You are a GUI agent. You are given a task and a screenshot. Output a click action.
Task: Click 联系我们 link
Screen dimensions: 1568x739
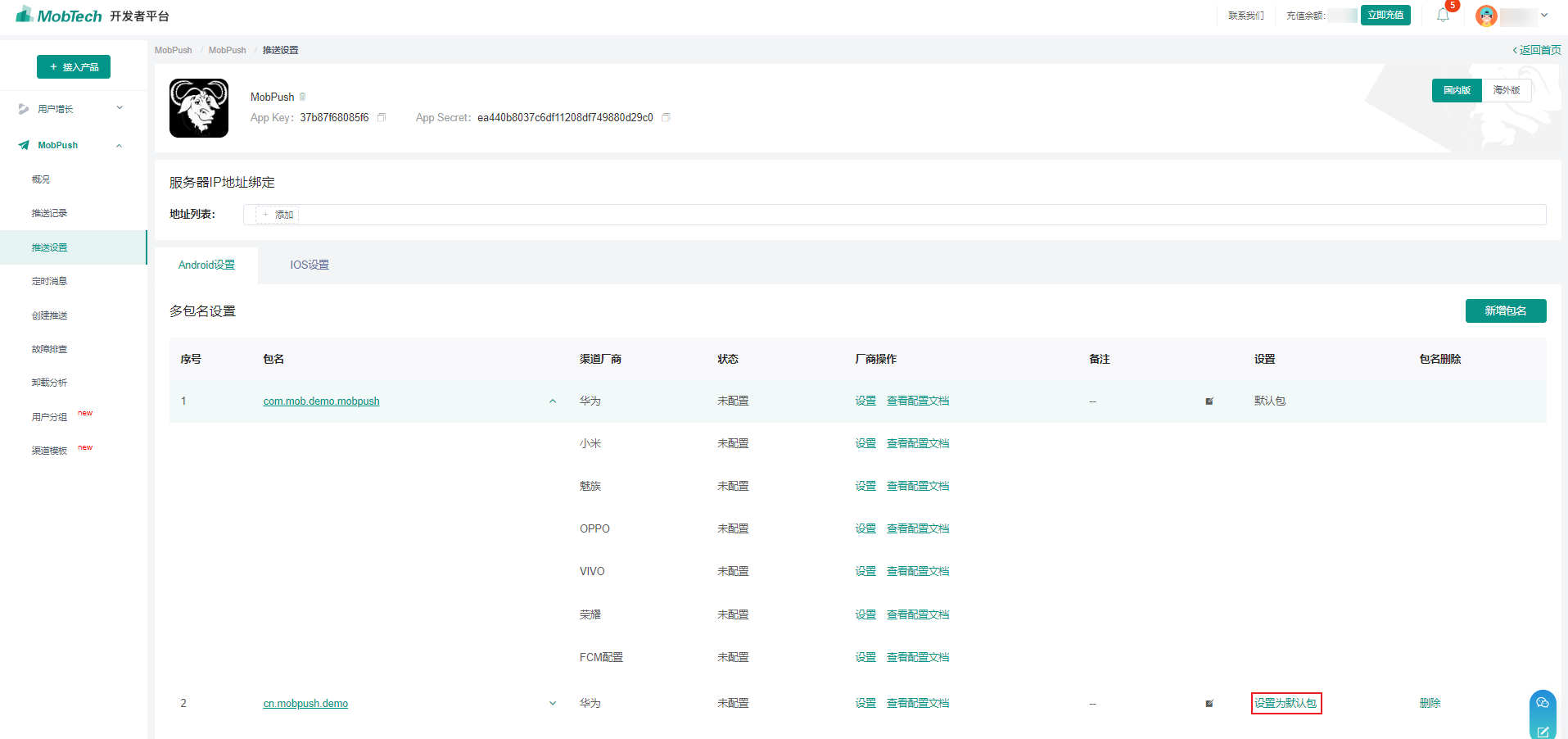tap(1246, 16)
